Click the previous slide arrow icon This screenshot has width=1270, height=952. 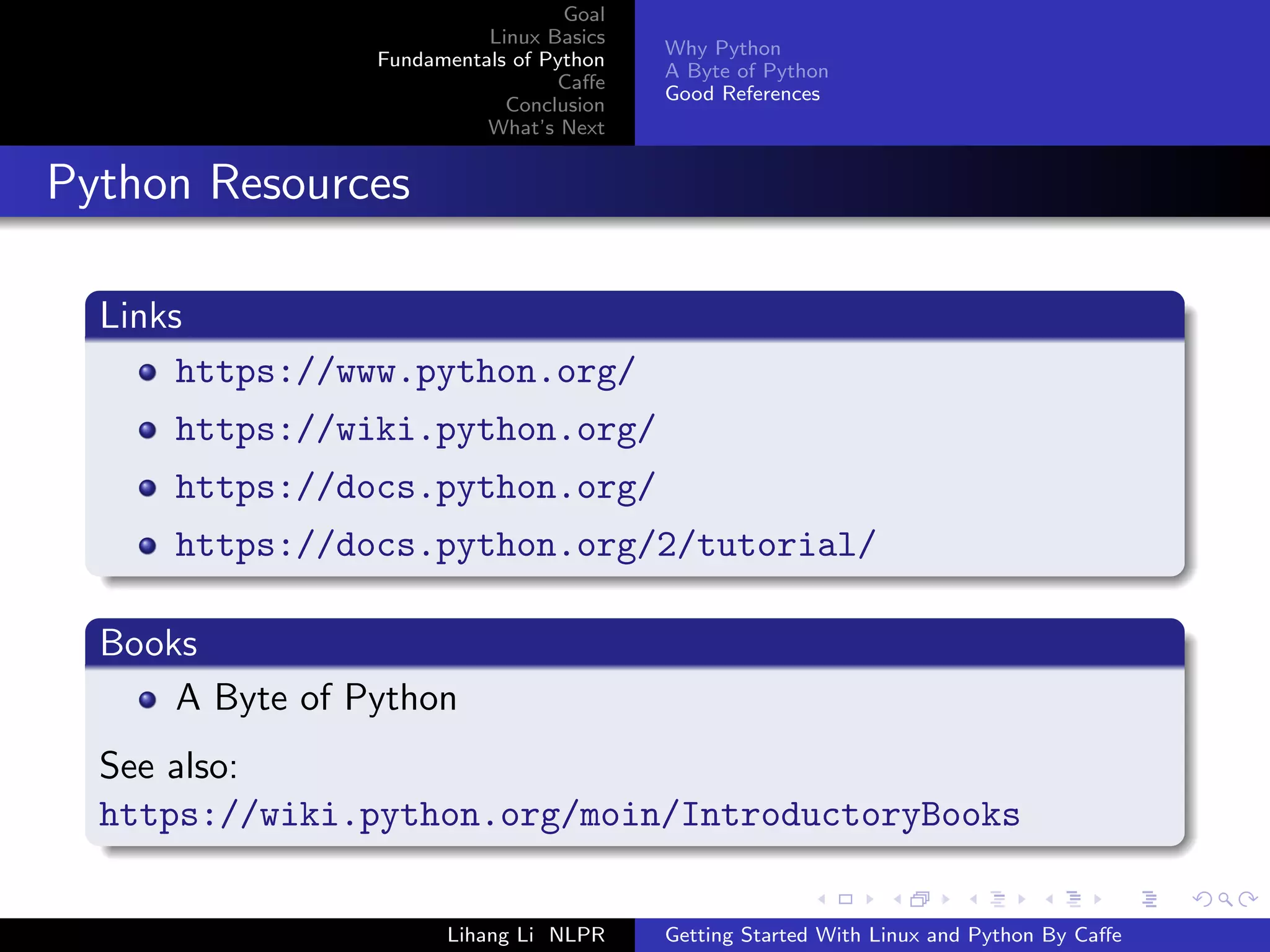pos(822,899)
